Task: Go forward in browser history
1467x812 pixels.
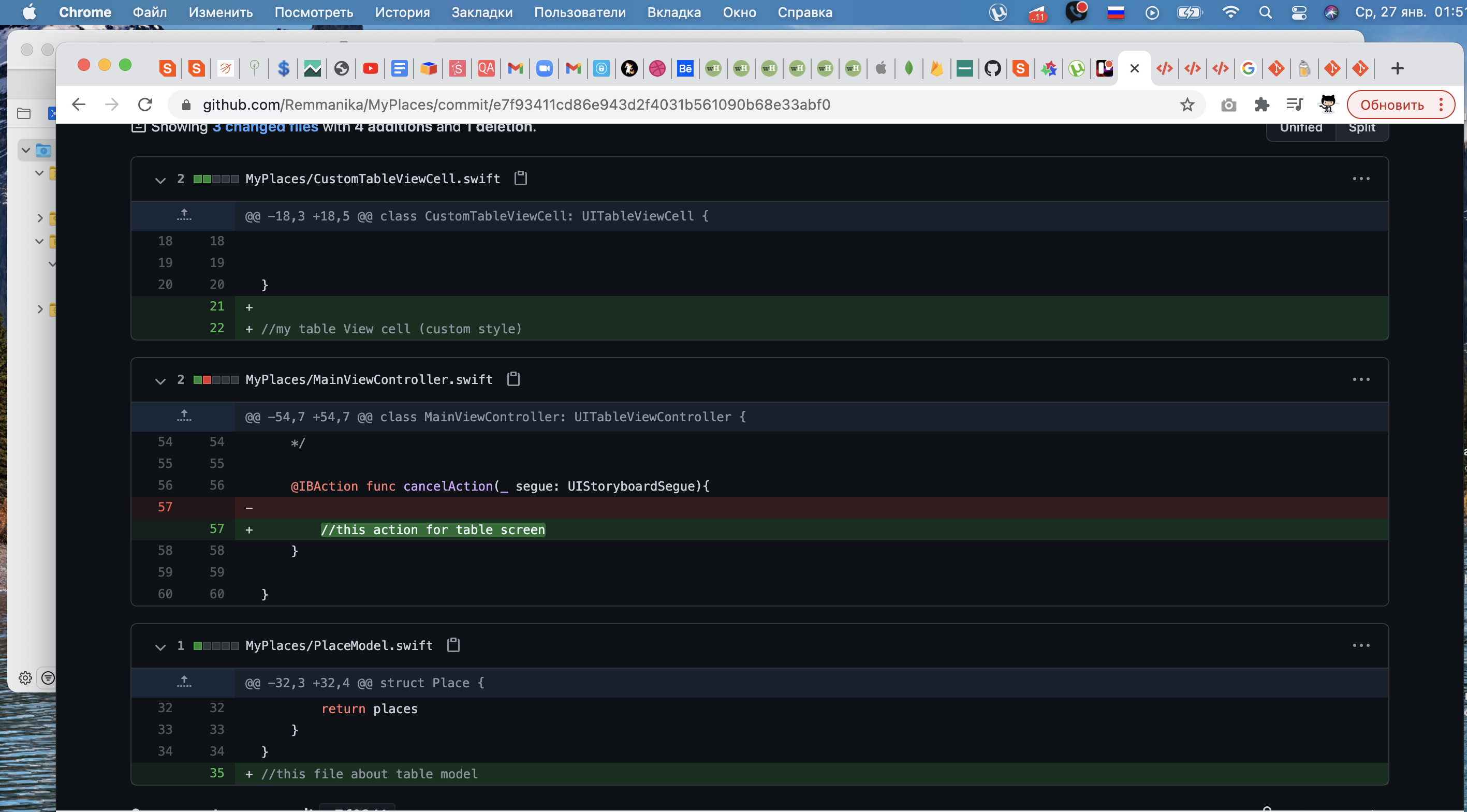Action: pyautogui.click(x=112, y=105)
